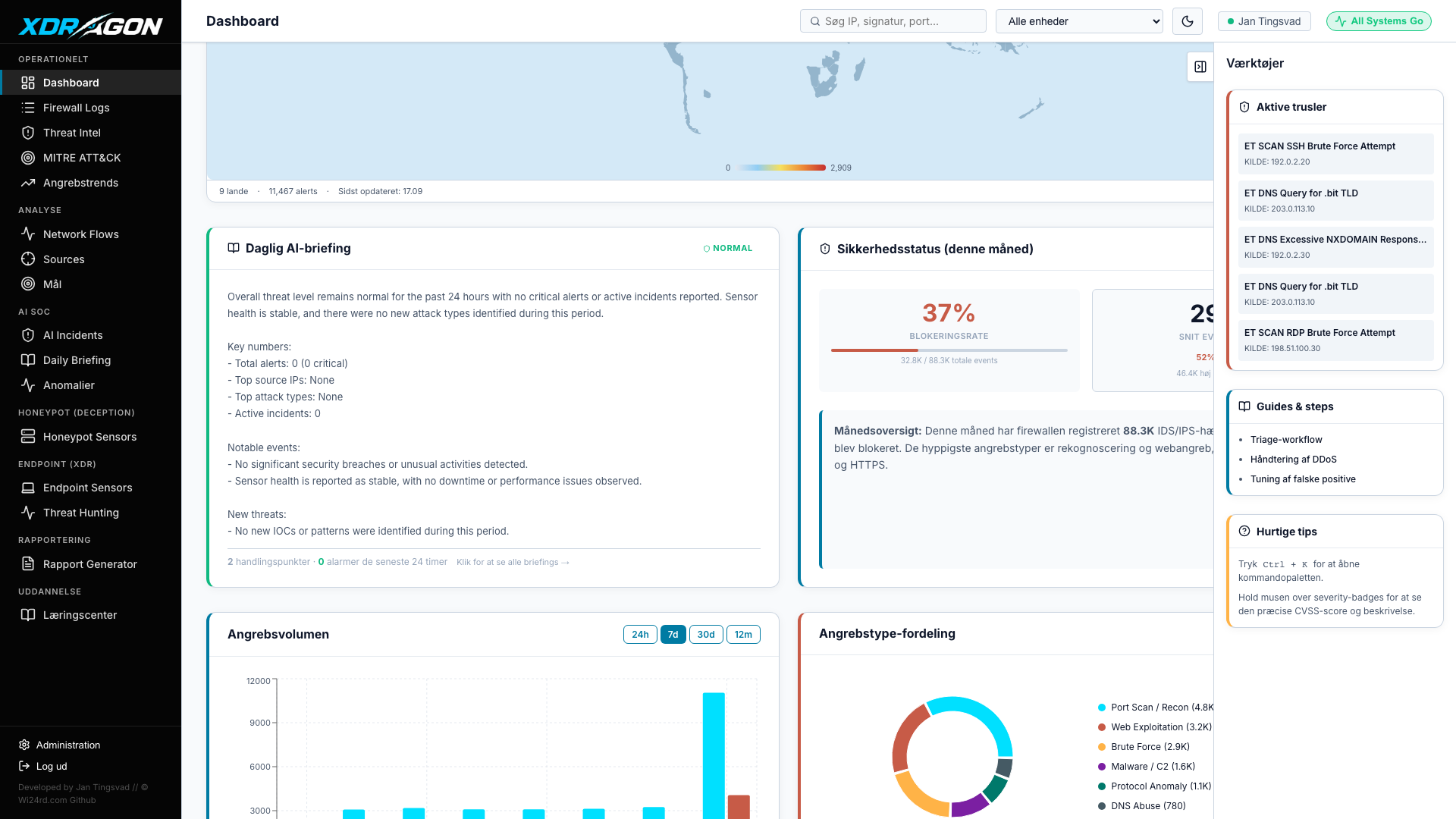This screenshot has height=819, width=1456.
Task: Click the Endpoint Sensors laptop icon
Action: 28,488
